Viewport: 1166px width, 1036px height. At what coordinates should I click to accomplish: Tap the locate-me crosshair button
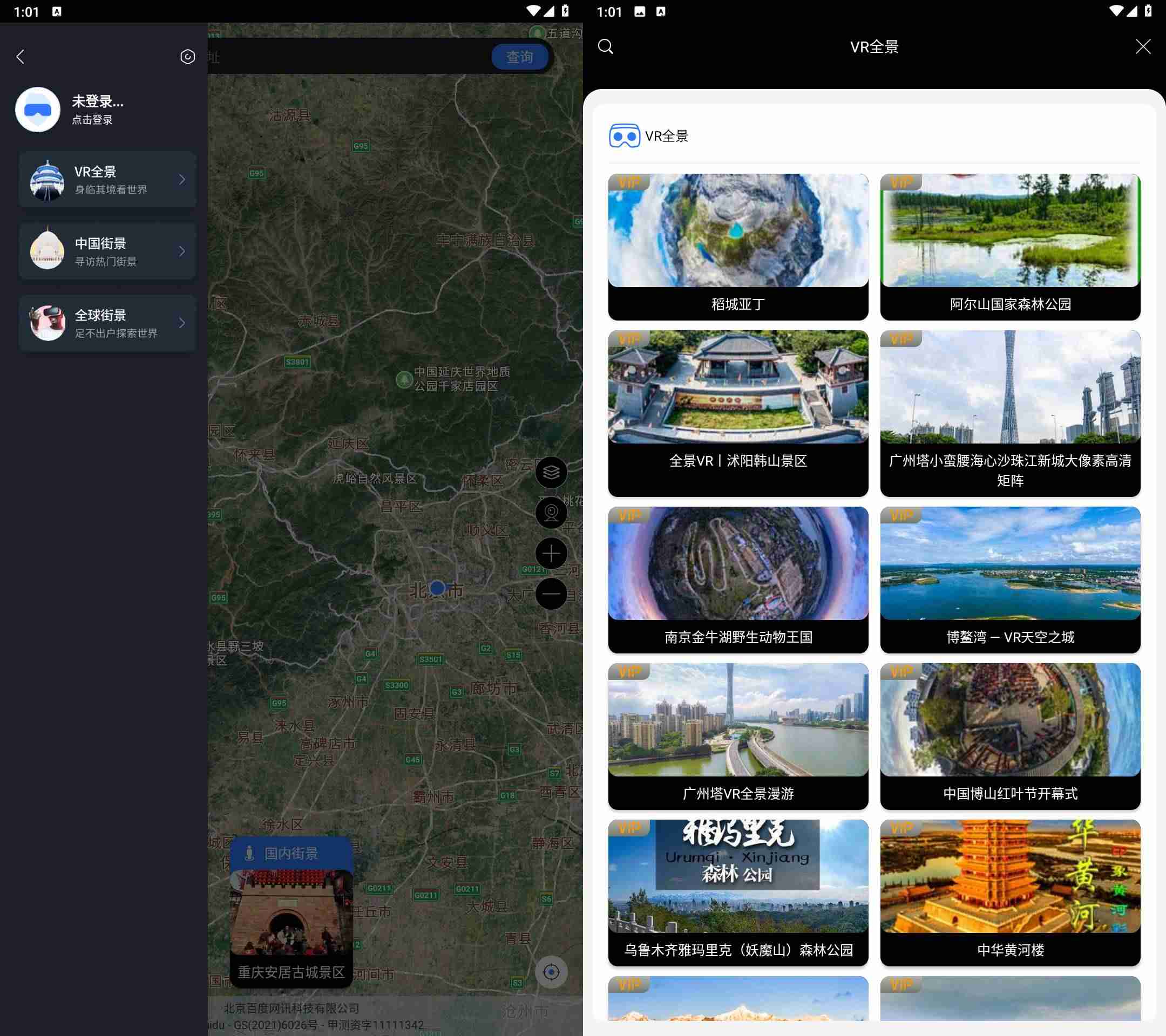[551, 972]
